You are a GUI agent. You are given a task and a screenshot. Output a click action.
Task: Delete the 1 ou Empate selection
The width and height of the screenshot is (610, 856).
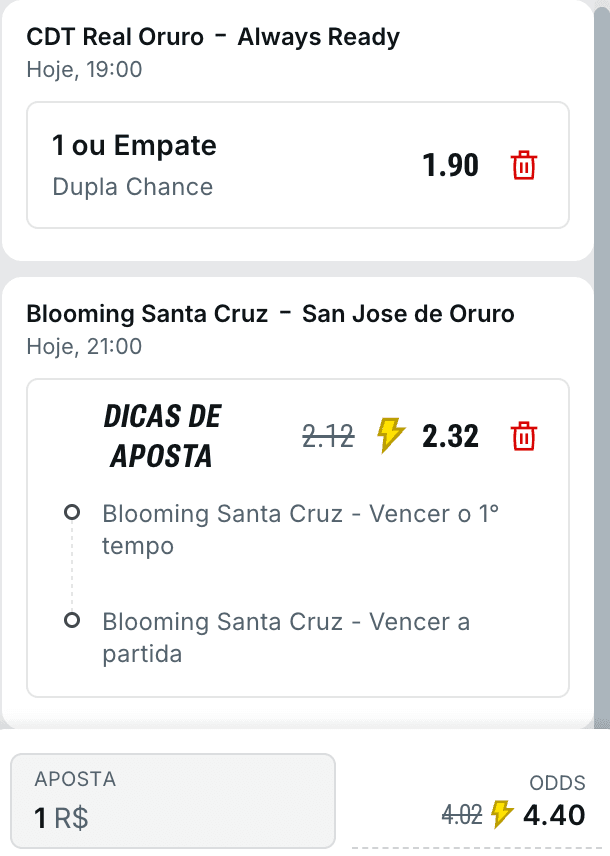tap(524, 165)
